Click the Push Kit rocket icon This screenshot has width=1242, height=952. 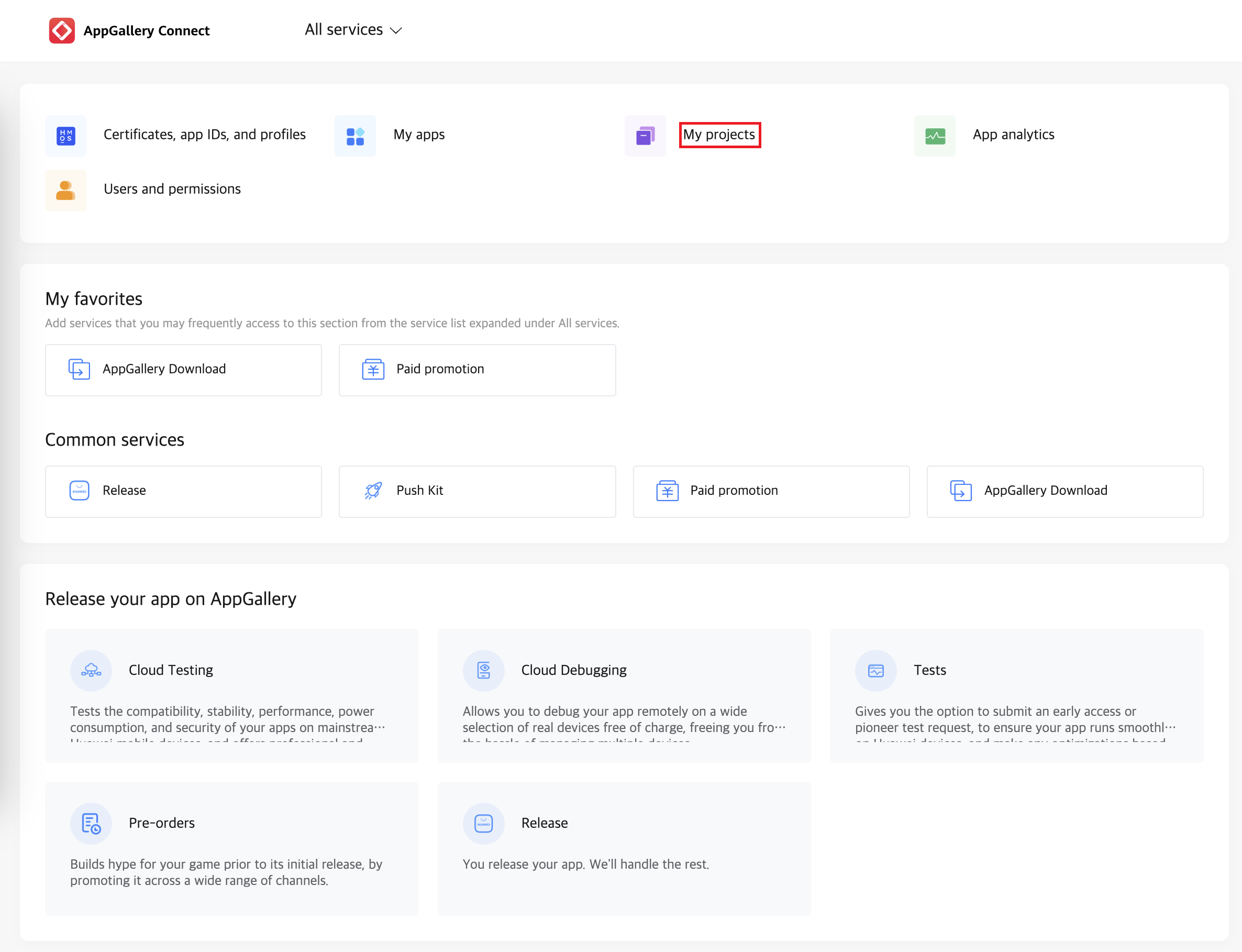(373, 491)
